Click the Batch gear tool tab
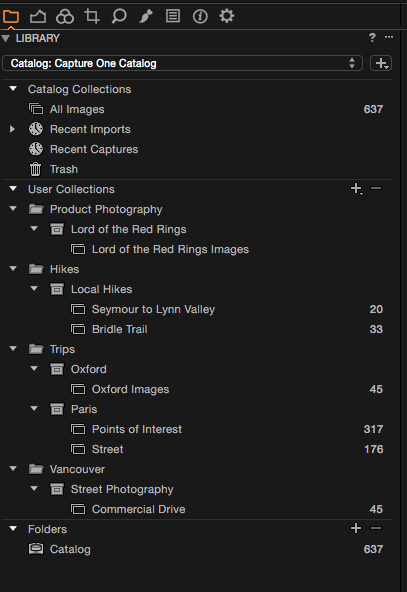Screen dimensions: 407x592 [x=227, y=16]
